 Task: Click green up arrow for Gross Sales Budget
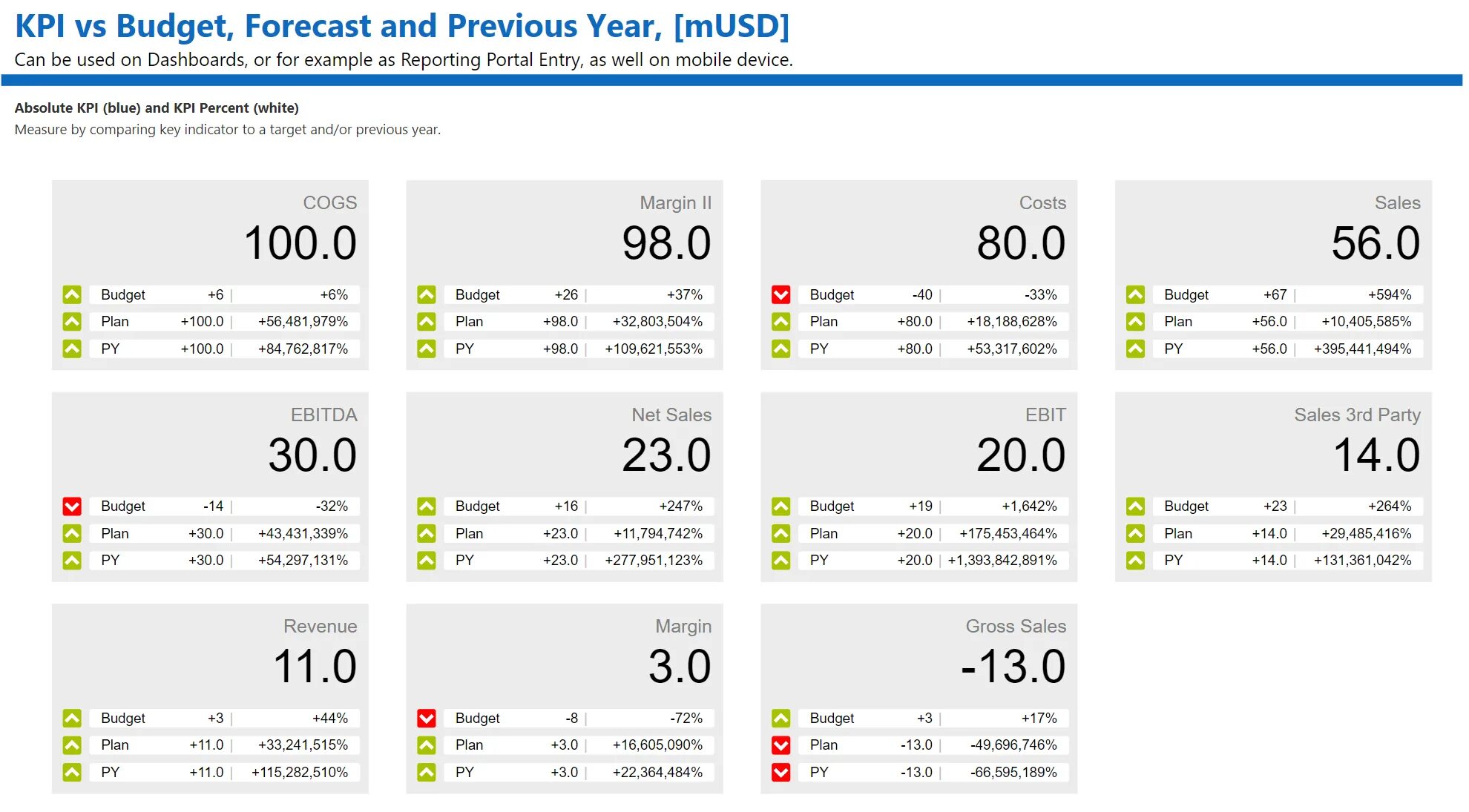coord(781,718)
